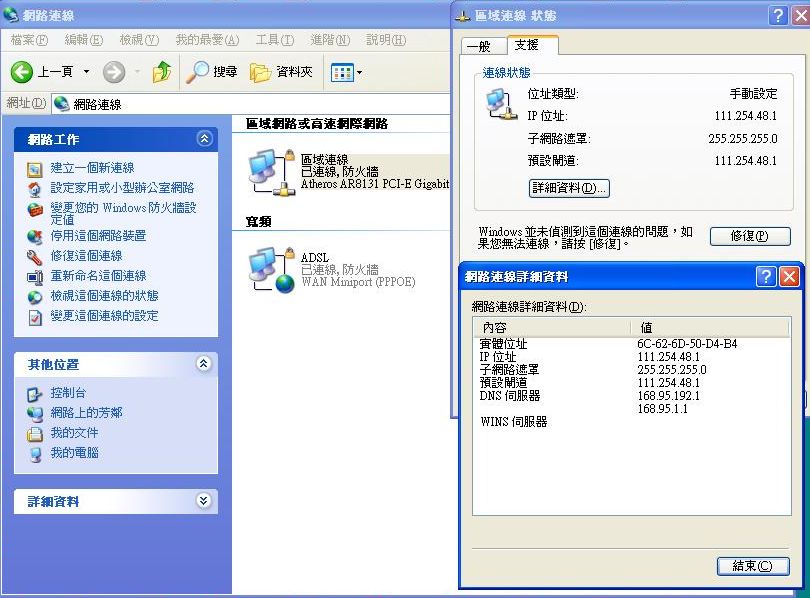The height and width of the screenshot is (598, 810).
Task: Select the 實體位址 row in details list
Action: (631, 344)
